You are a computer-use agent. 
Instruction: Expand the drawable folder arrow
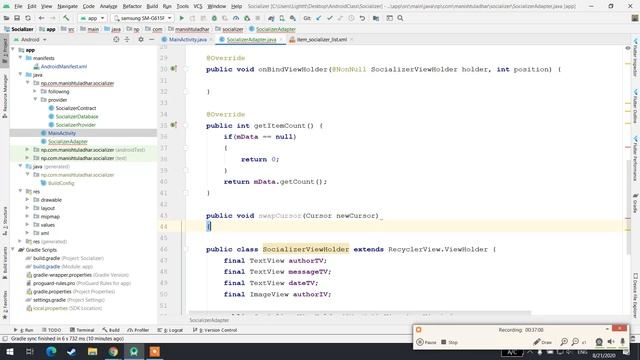click(x=28, y=200)
